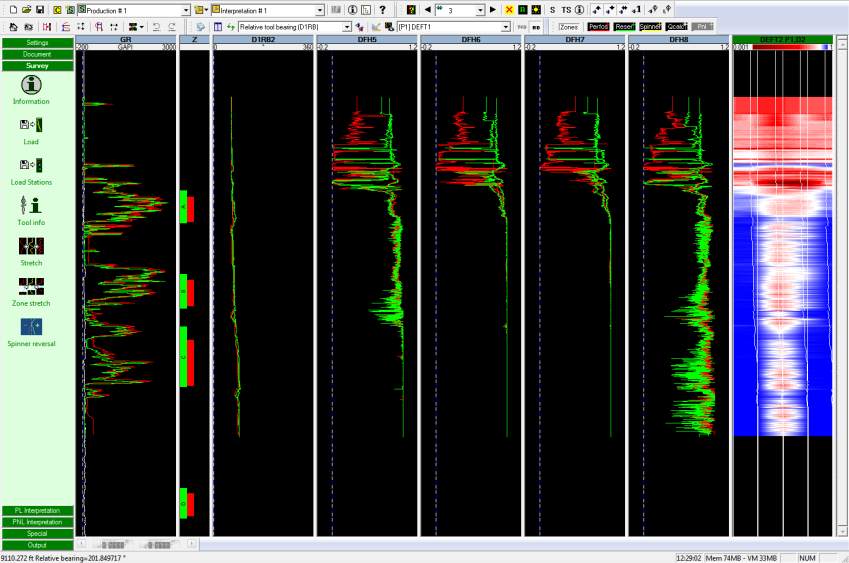Toggle the grey Pnl display button

click(702, 27)
